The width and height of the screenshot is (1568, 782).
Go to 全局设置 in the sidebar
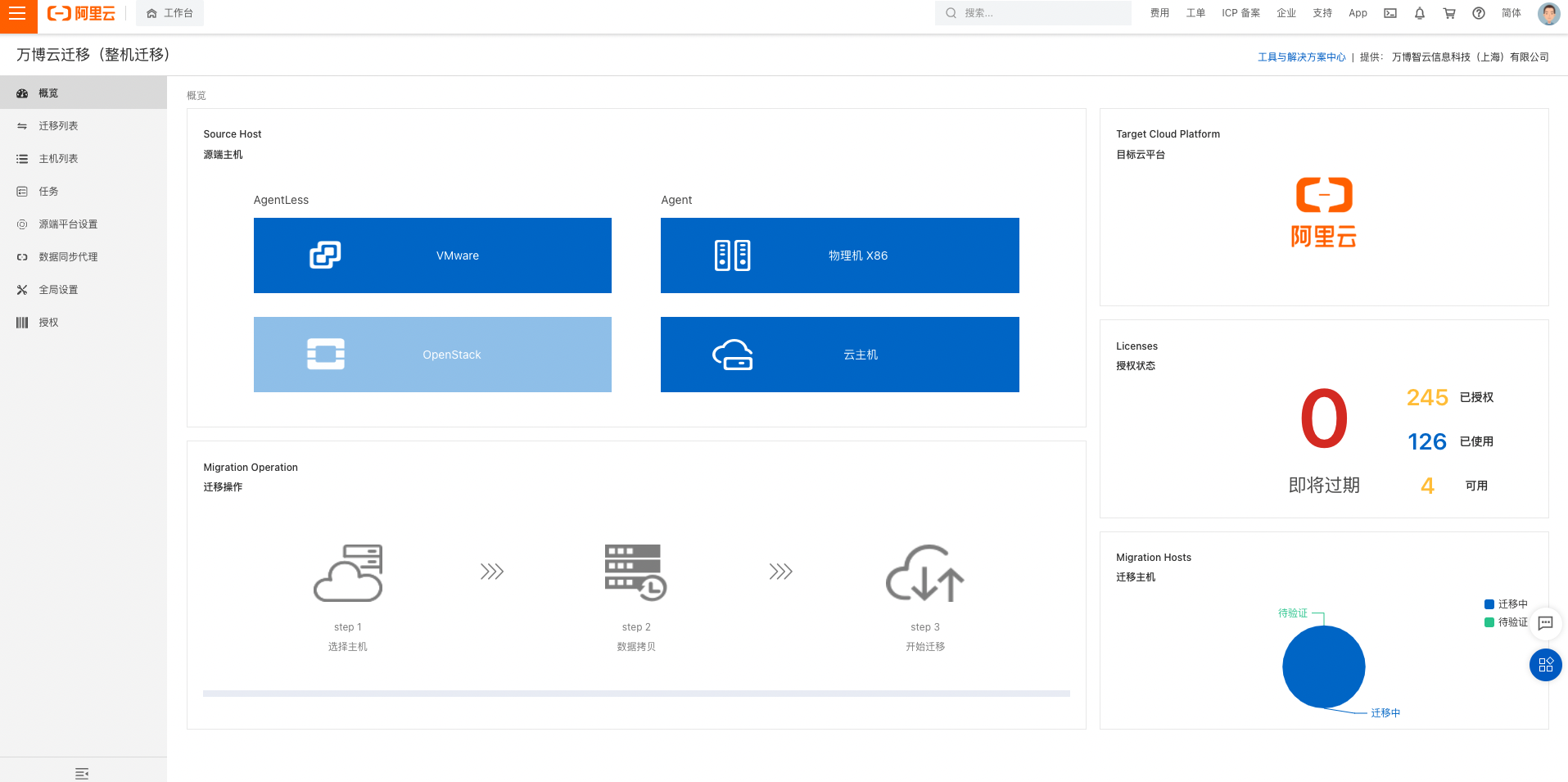84,290
